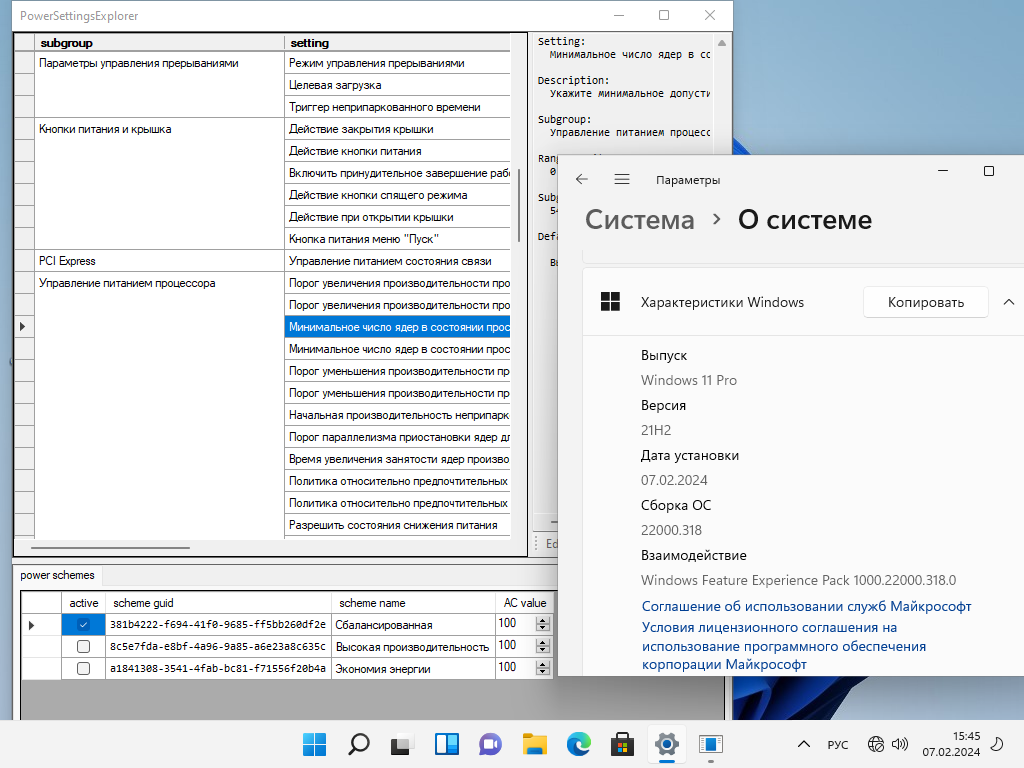Open Microsoft Store from the taskbar
The width and height of the screenshot is (1024, 768).
coord(622,744)
